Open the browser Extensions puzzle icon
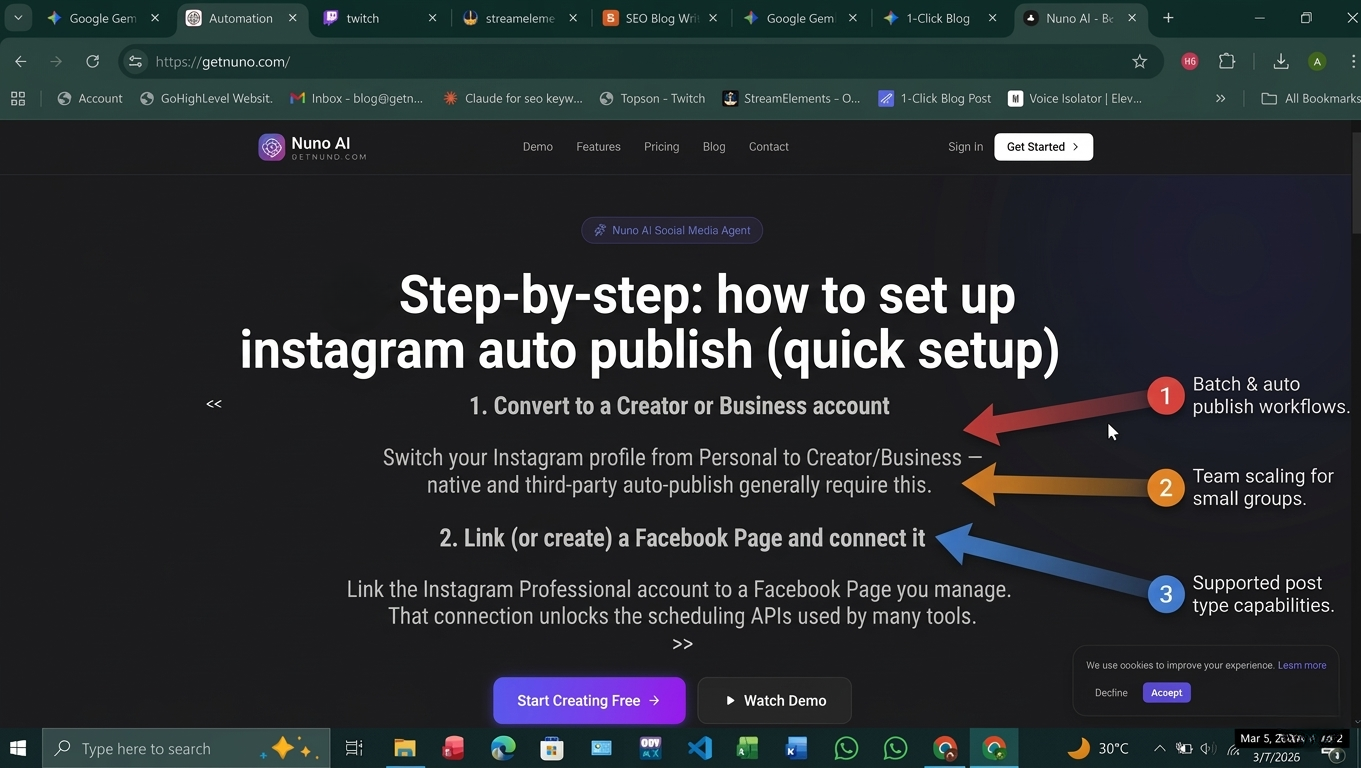 pyautogui.click(x=1227, y=62)
